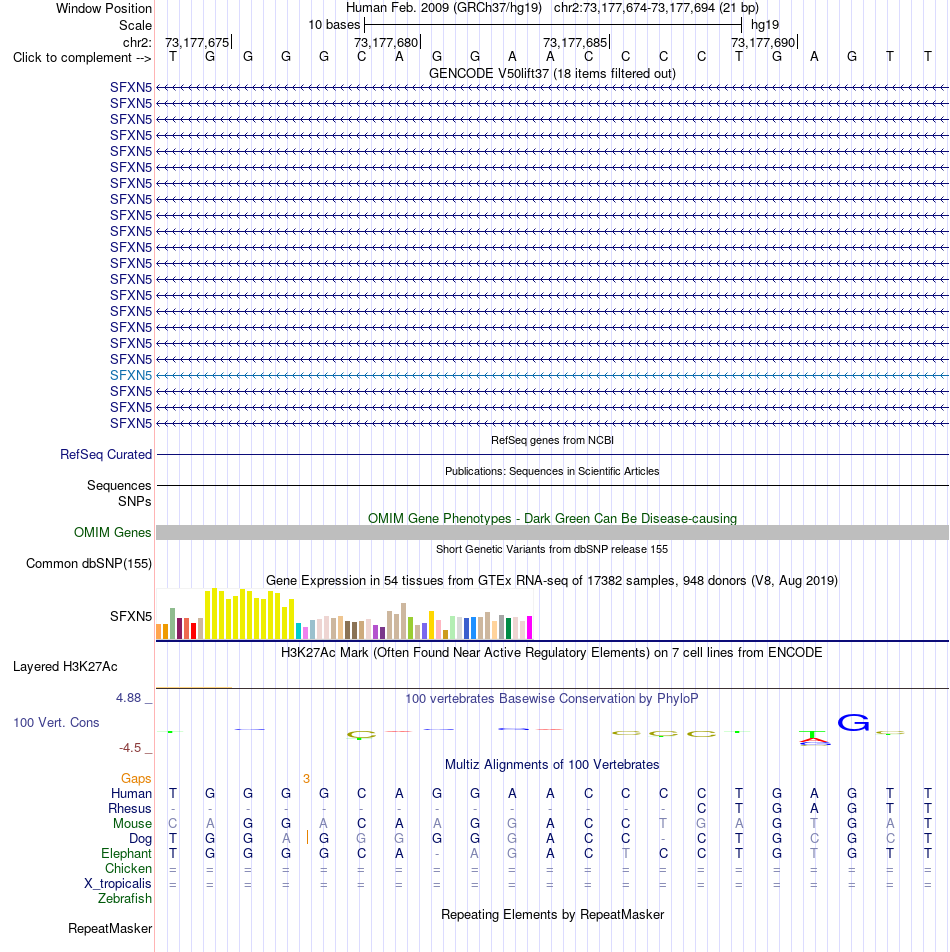The image size is (950, 952).
Task: Click the X_tropicalis alignment row label
Action: (118, 883)
